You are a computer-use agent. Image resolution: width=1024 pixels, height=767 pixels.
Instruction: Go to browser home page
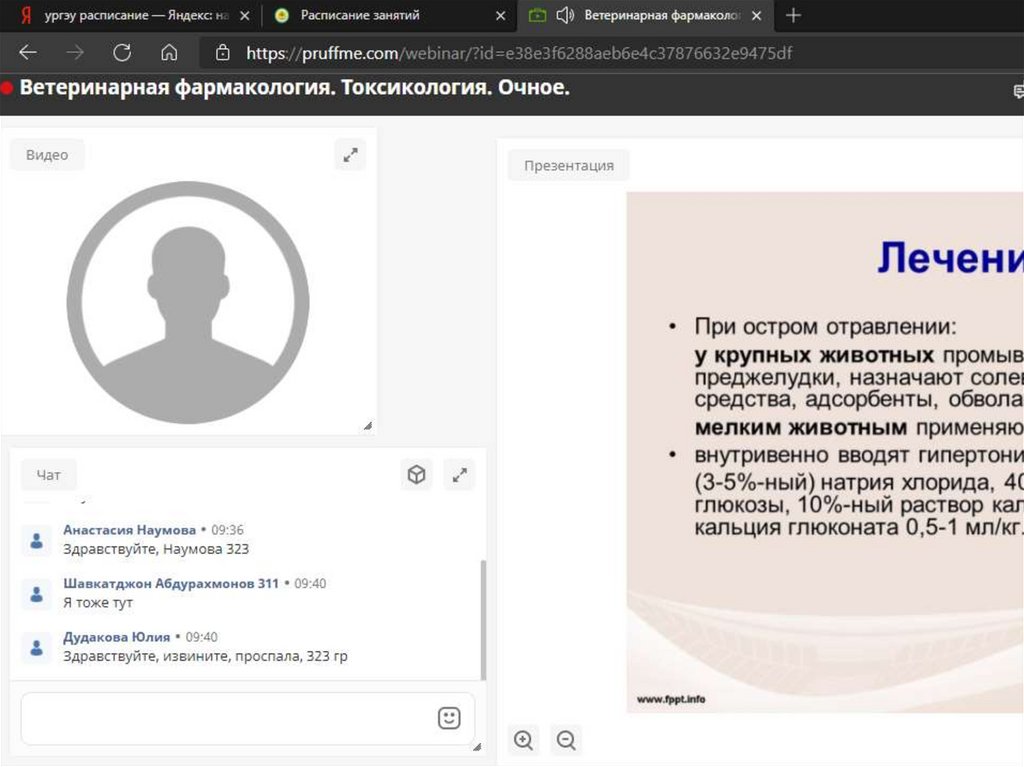(169, 53)
